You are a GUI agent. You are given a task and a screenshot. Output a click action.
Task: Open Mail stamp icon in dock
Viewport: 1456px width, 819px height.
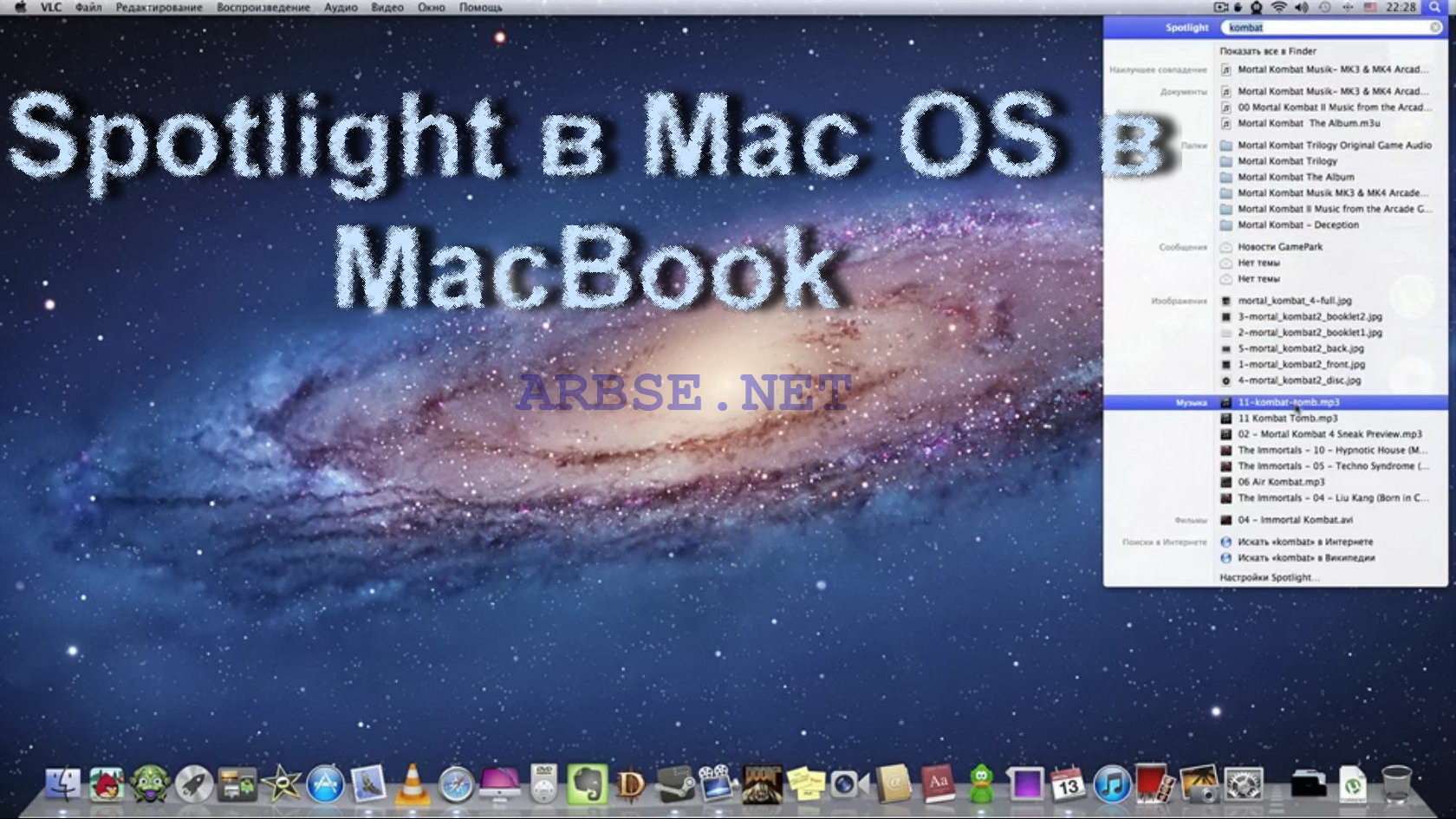(368, 784)
